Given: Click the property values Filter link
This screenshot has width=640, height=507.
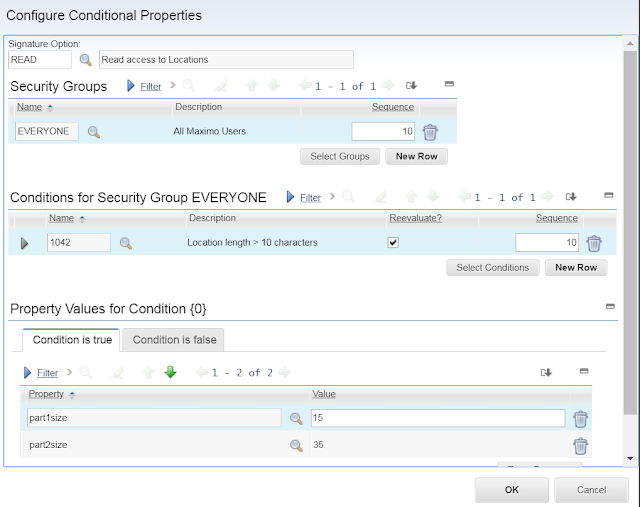Looking at the screenshot, I should (x=47, y=373).
